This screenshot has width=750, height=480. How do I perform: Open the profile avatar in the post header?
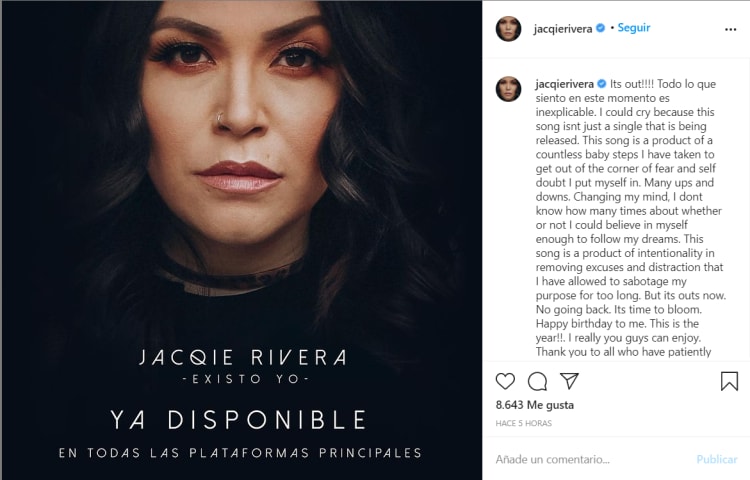(508, 29)
